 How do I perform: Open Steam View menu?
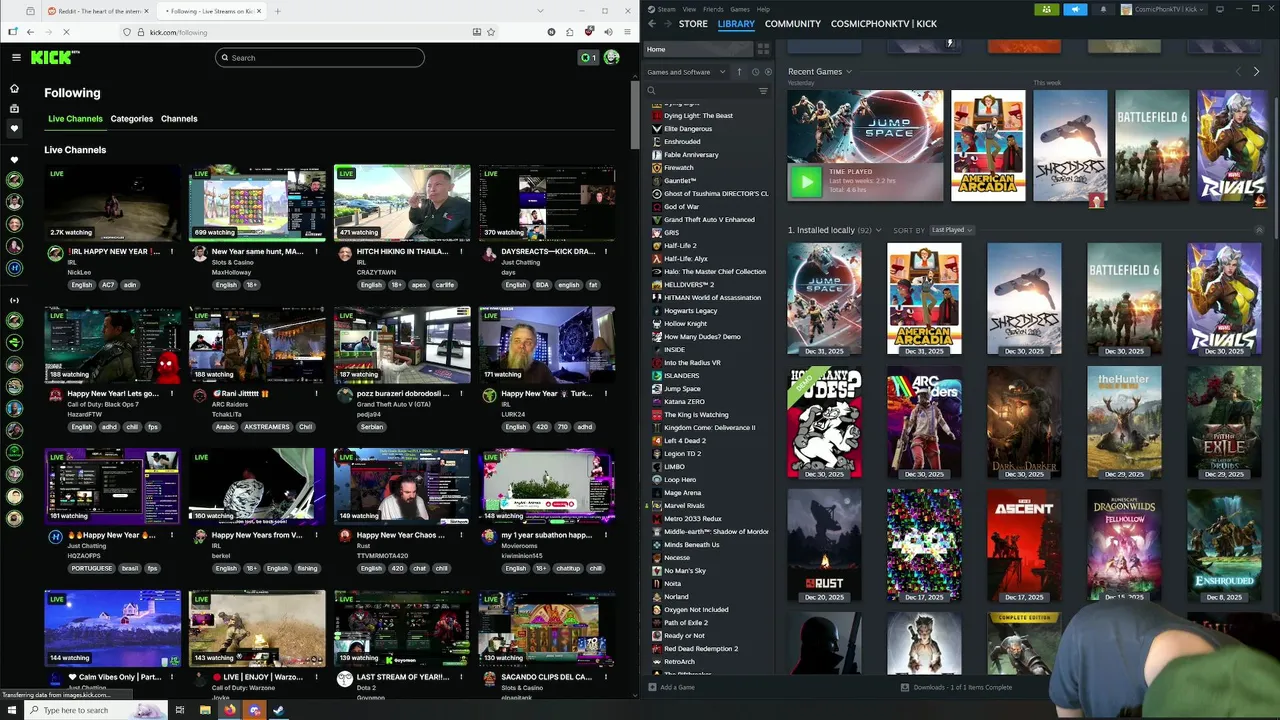[x=689, y=9]
